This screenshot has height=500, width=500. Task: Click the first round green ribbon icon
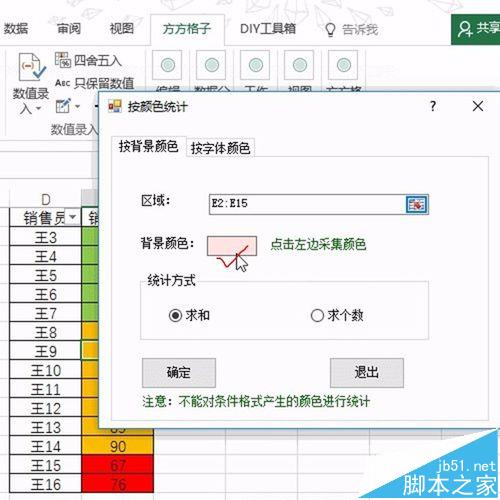point(167,65)
